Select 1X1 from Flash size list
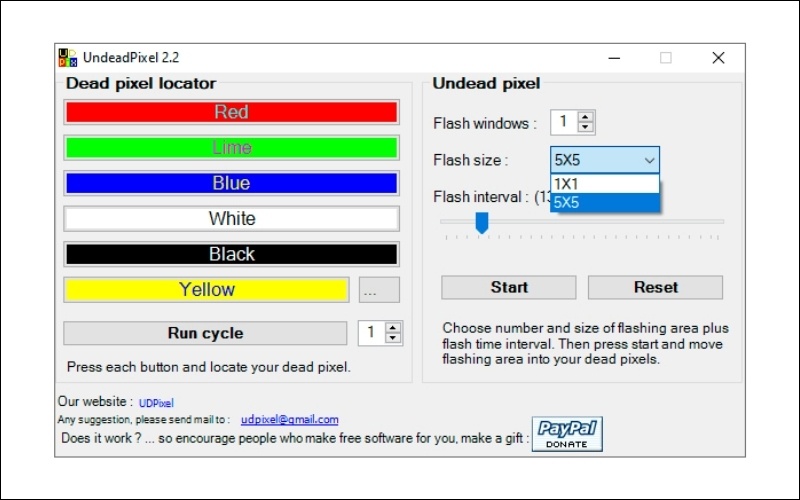 pyautogui.click(x=604, y=184)
